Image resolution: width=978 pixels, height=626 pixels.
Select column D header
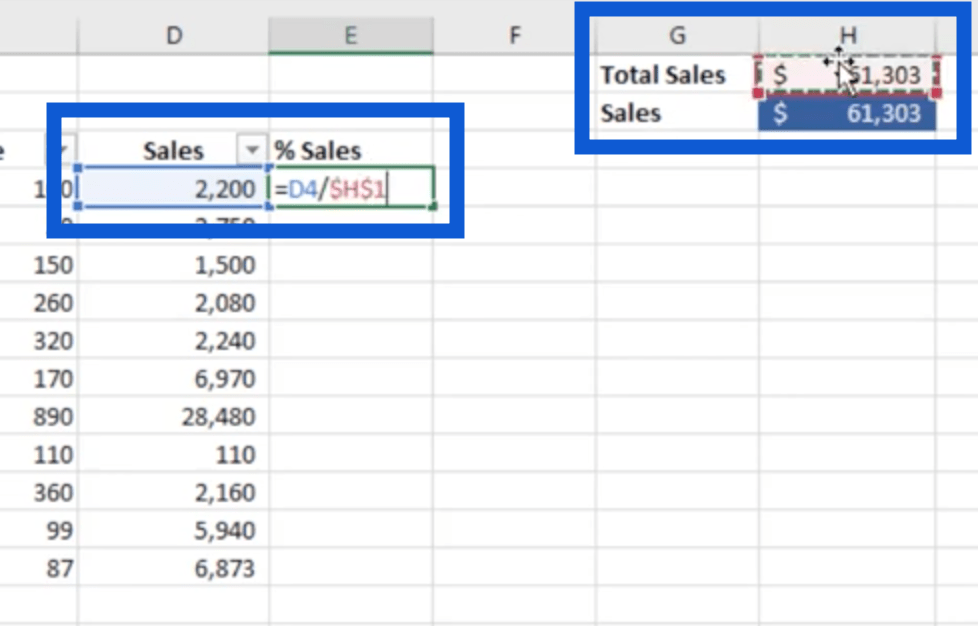click(174, 36)
